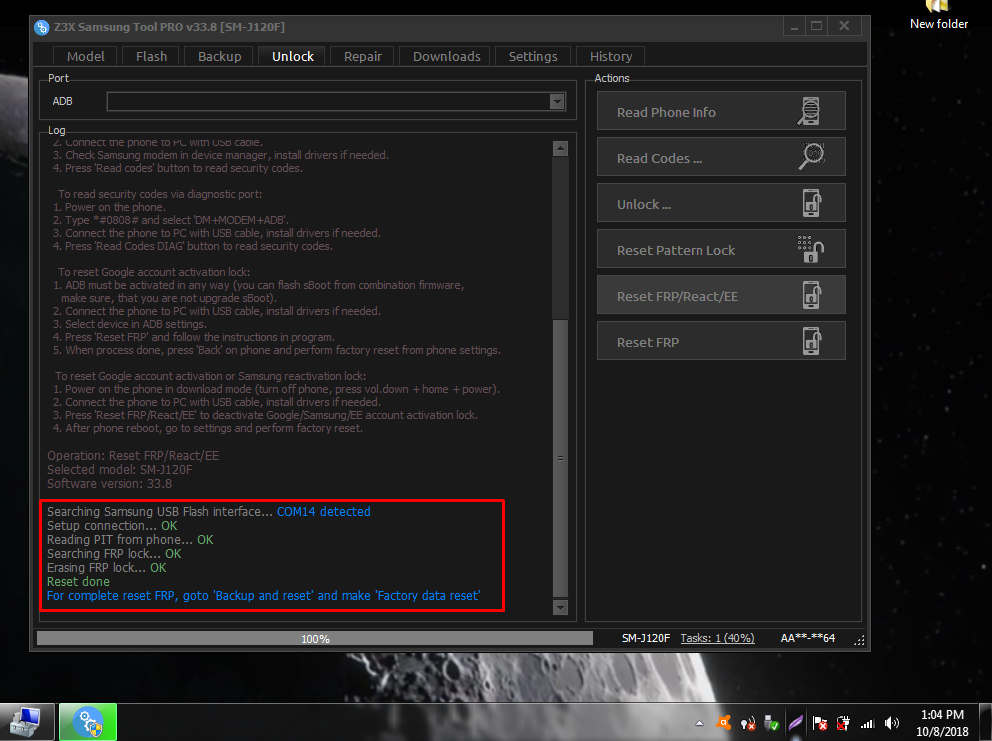Screen dimensions: 992x741
Task: Click the Reset FRP button
Action: pyautogui.click(x=721, y=341)
